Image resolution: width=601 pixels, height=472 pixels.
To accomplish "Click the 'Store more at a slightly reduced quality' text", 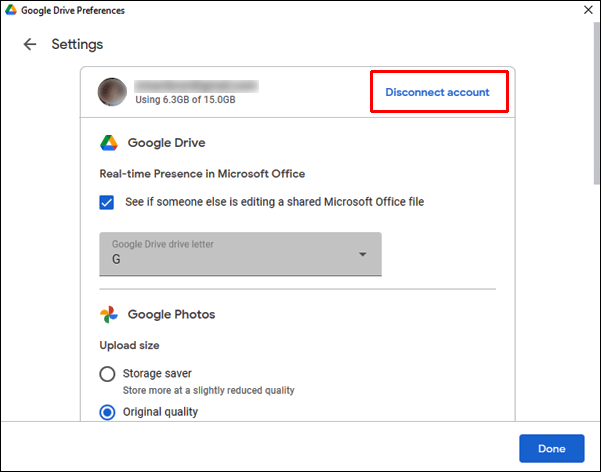I will coord(208,389).
